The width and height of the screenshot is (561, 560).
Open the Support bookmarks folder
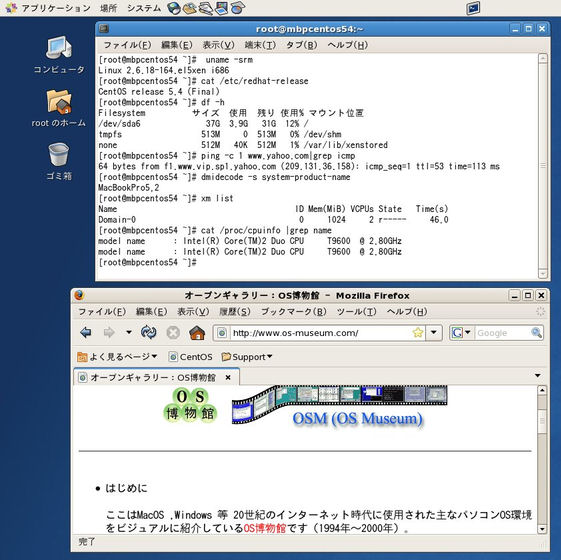247,357
